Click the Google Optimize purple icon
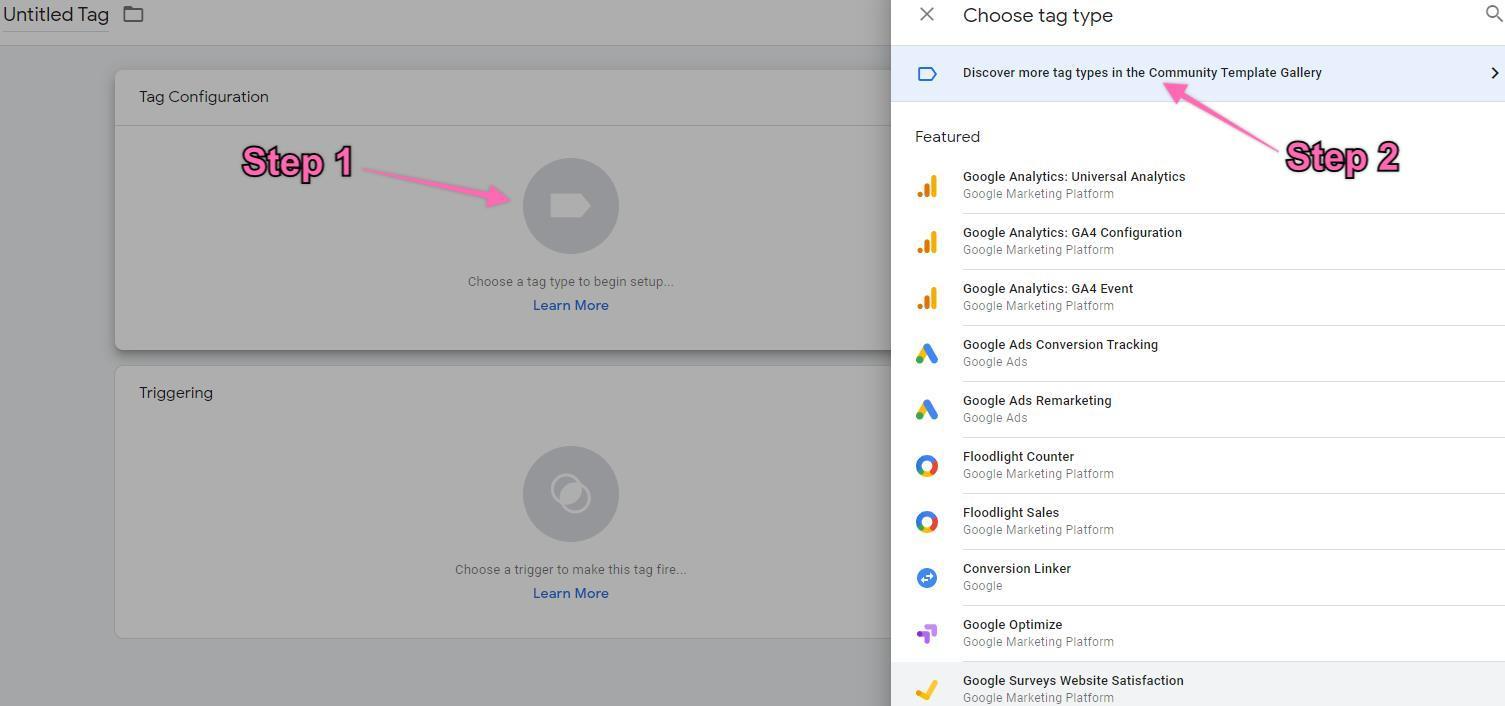Viewport: 1505px width, 706px height. click(x=927, y=634)
